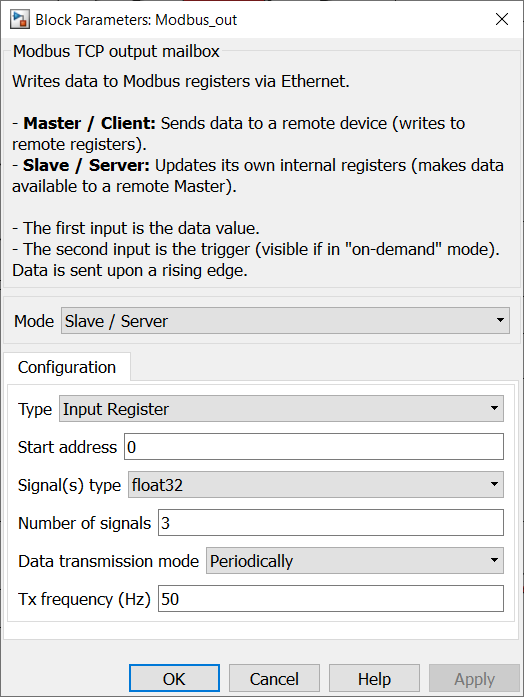
Task: Click the Cancel button
Action: pyautogui.click(x=274, y=679)
